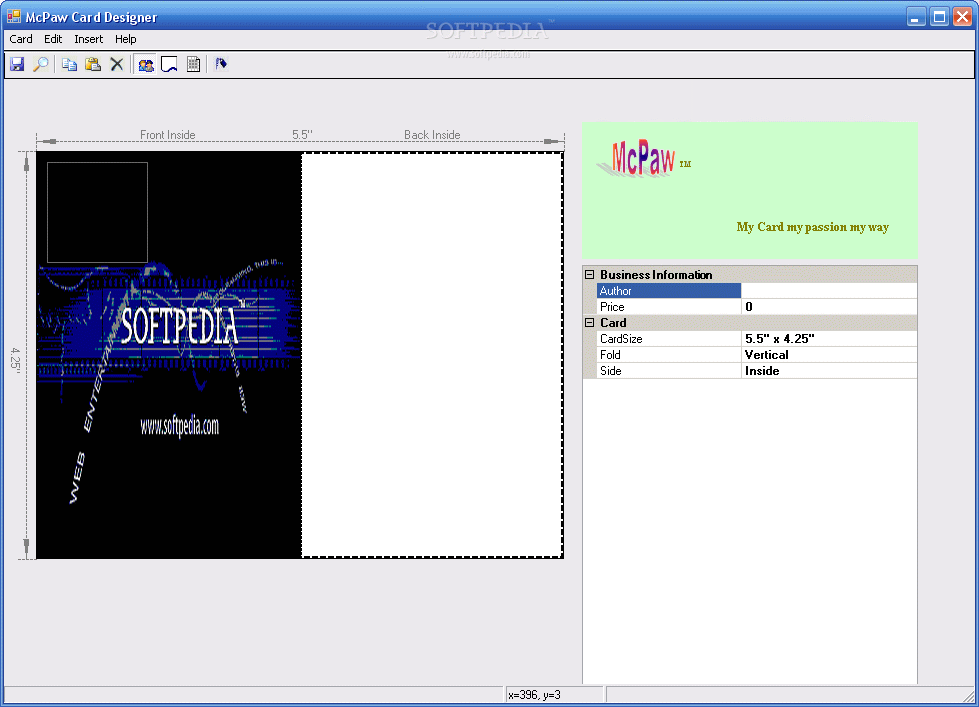Screen dimensions: 979x707
Task: Click the grid page toolbar icon
Action: tap(194, 64)
